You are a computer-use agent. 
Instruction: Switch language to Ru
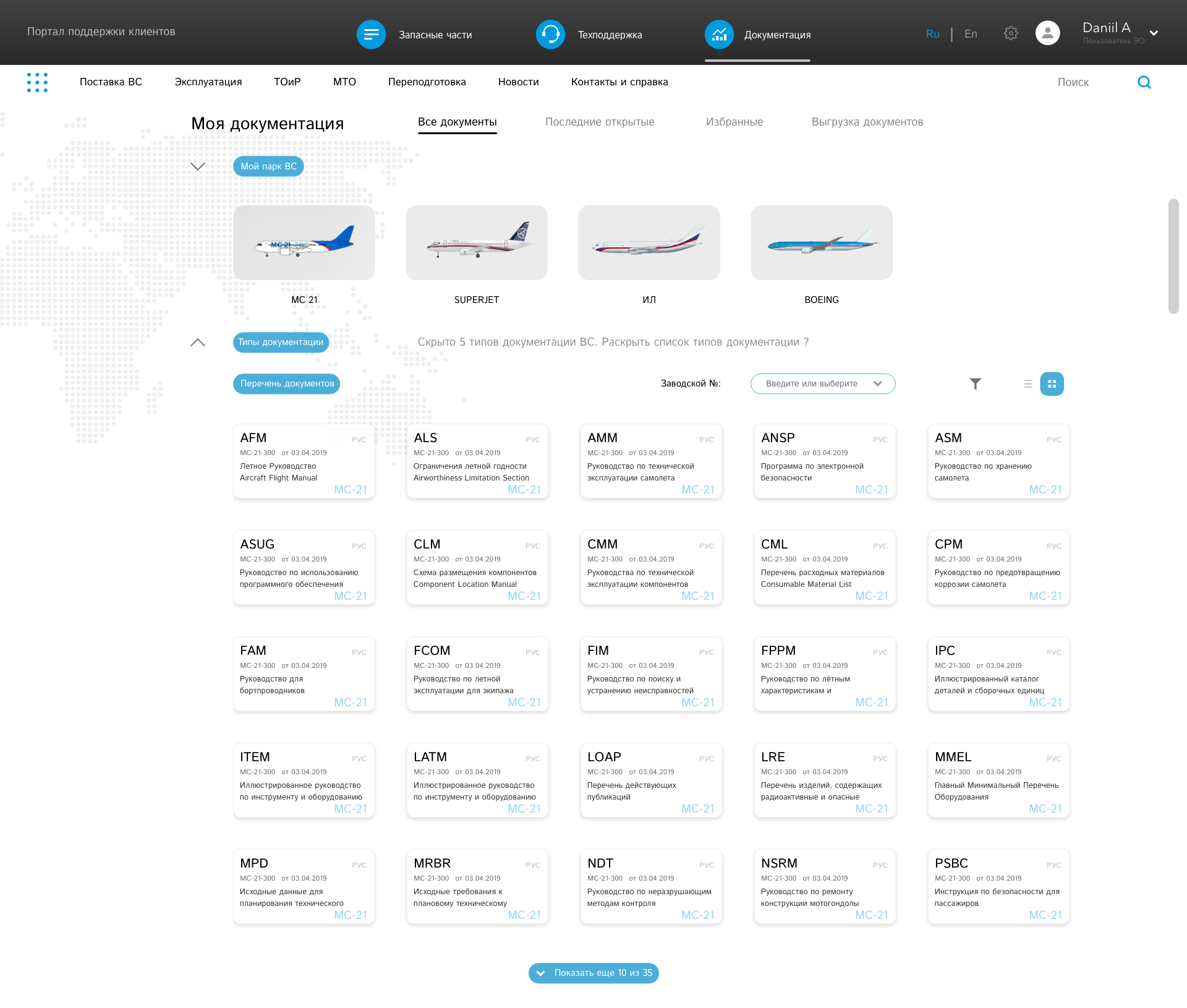coord(932,34)
